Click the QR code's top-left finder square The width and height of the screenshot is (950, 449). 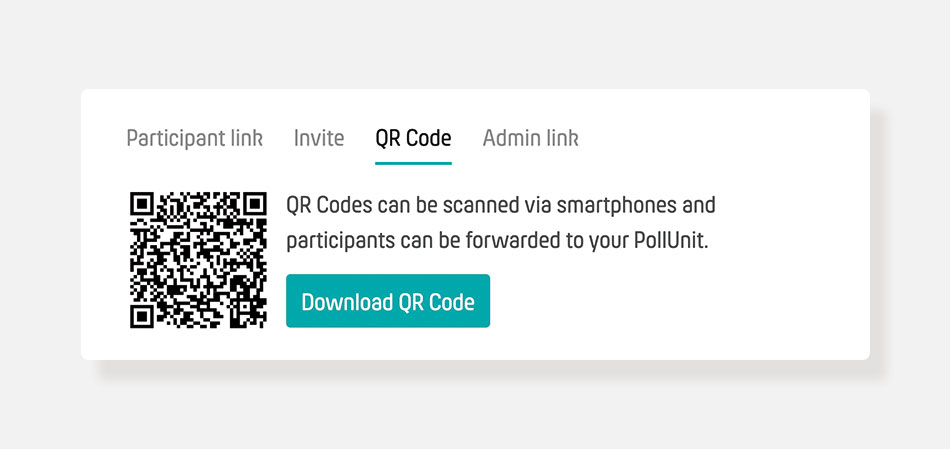point(142,204)
